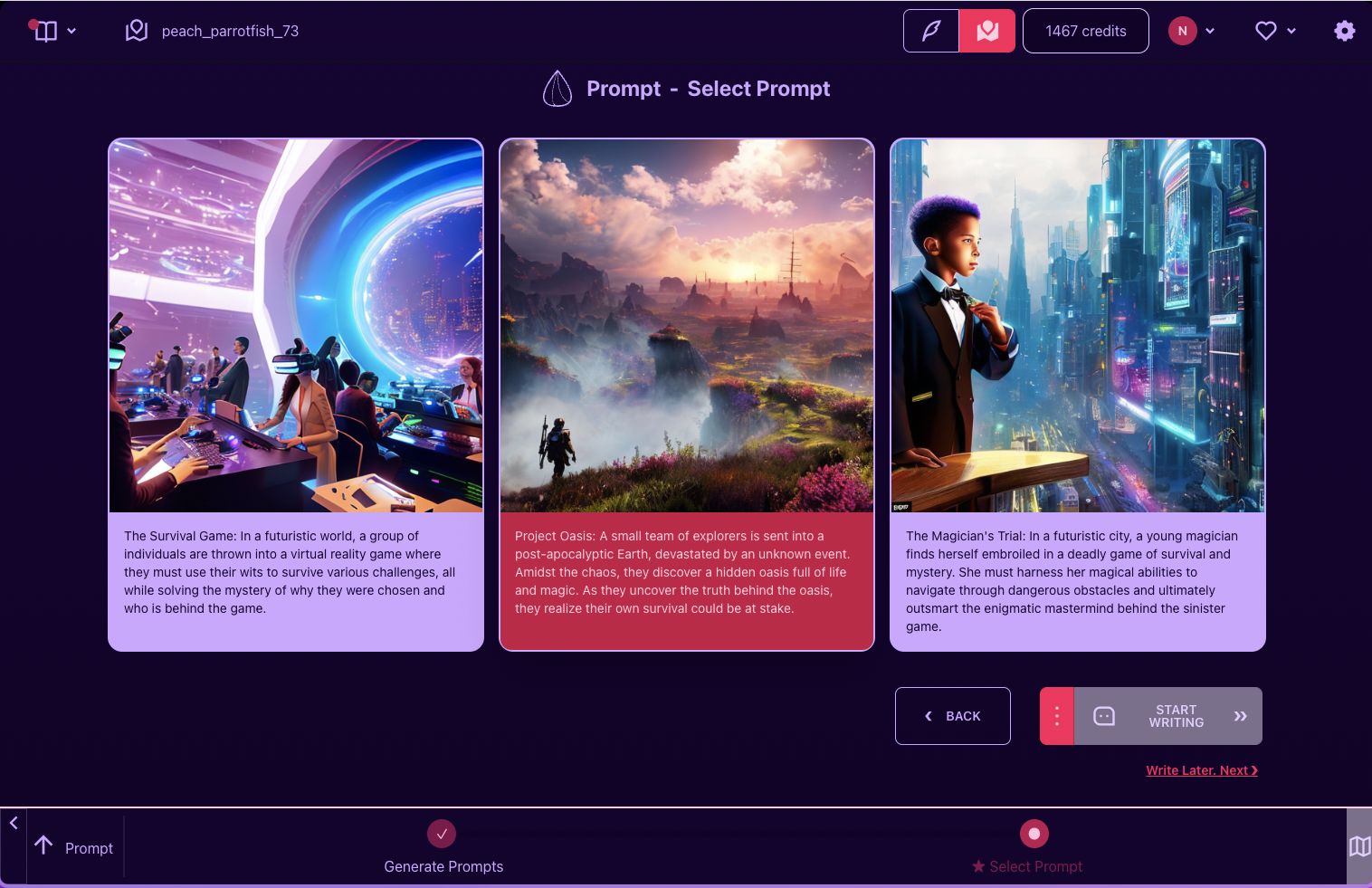Choose the Magician's Trial prompt image
Viewport: 1372px width, 888px height.
click(x=1078, y=326)
